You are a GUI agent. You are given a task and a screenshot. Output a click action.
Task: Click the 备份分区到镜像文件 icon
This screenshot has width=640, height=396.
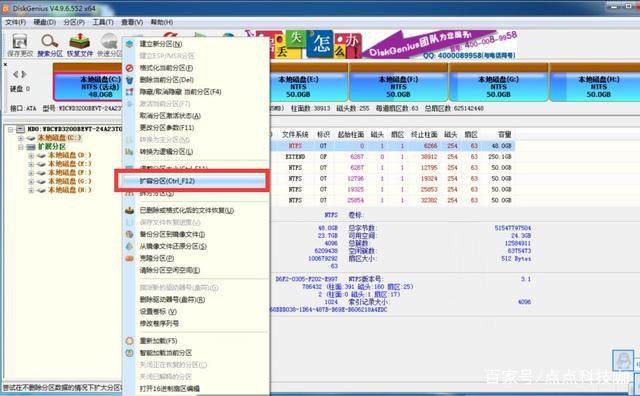pos(129,234)
